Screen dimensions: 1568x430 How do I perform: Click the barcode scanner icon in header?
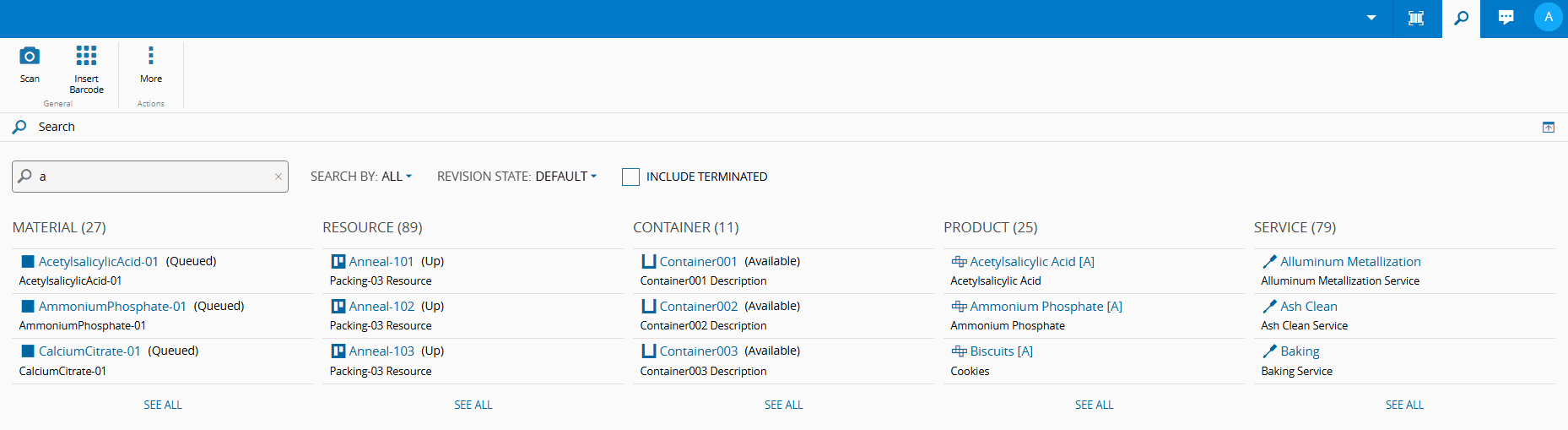point(1416,18)
